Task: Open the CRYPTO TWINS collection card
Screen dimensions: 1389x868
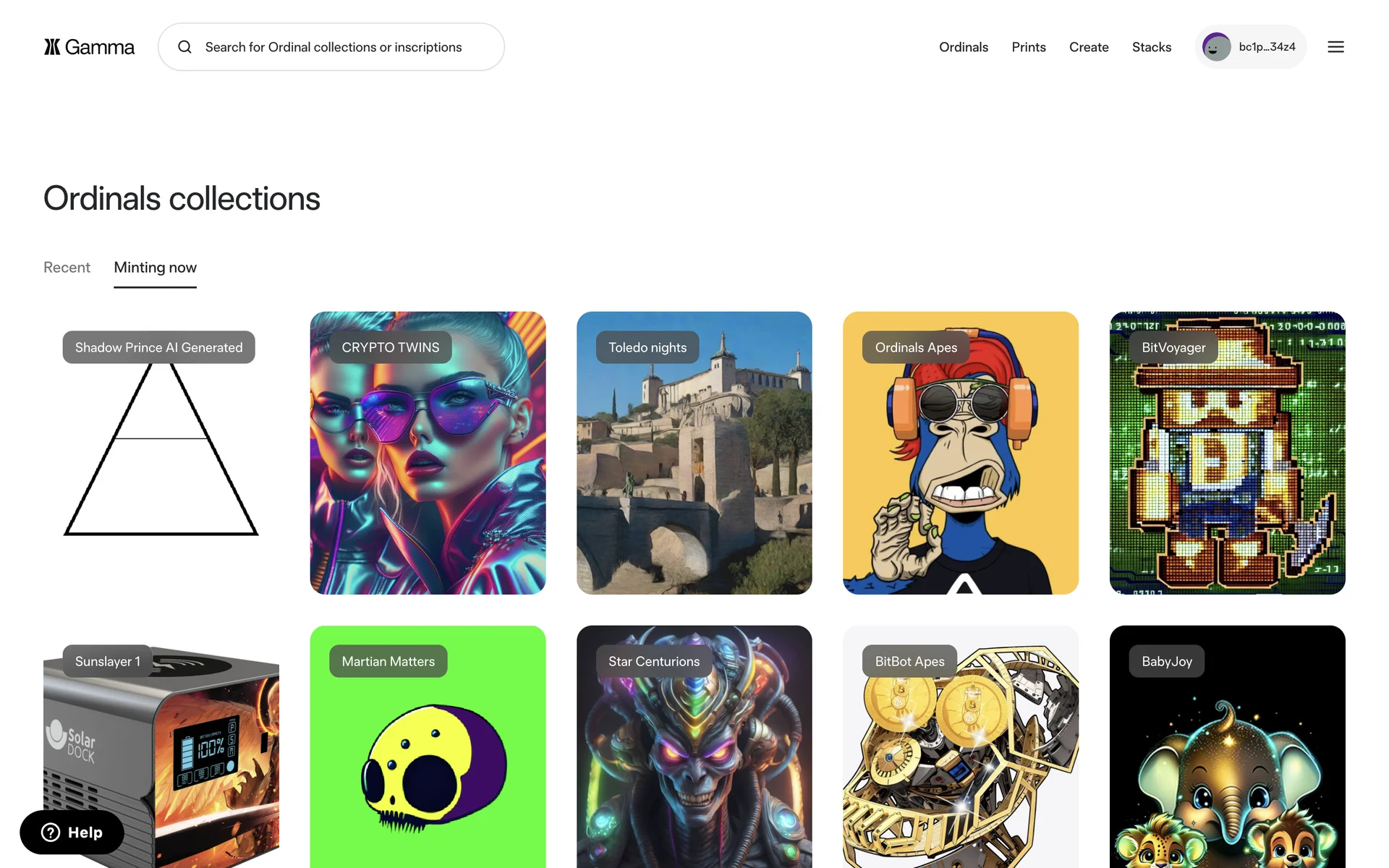Action: tap(428, 453)
